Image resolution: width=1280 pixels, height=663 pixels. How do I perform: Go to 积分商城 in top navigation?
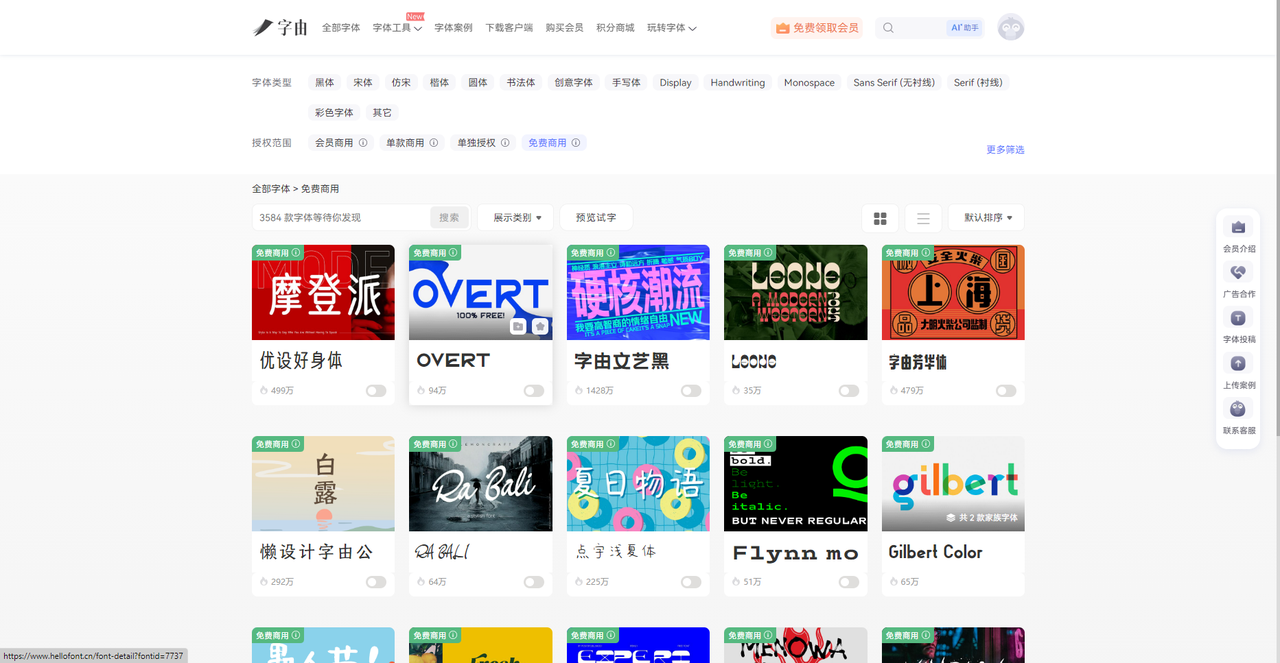(615, 28)
